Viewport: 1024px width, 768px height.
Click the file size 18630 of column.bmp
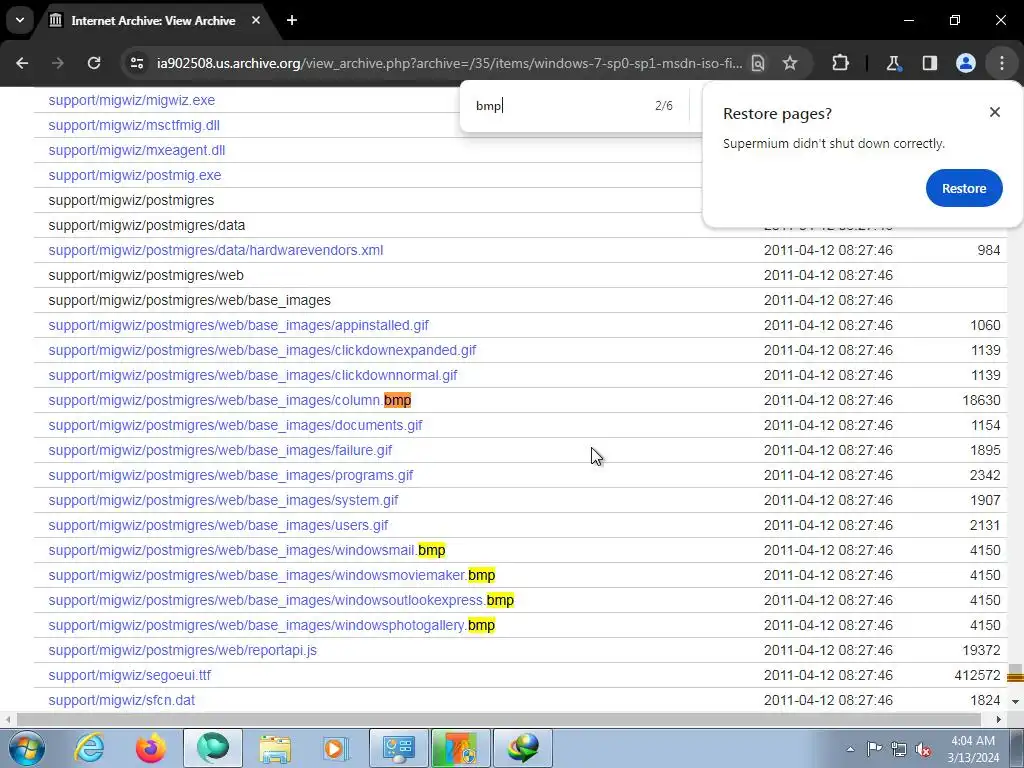coord(981,400)
